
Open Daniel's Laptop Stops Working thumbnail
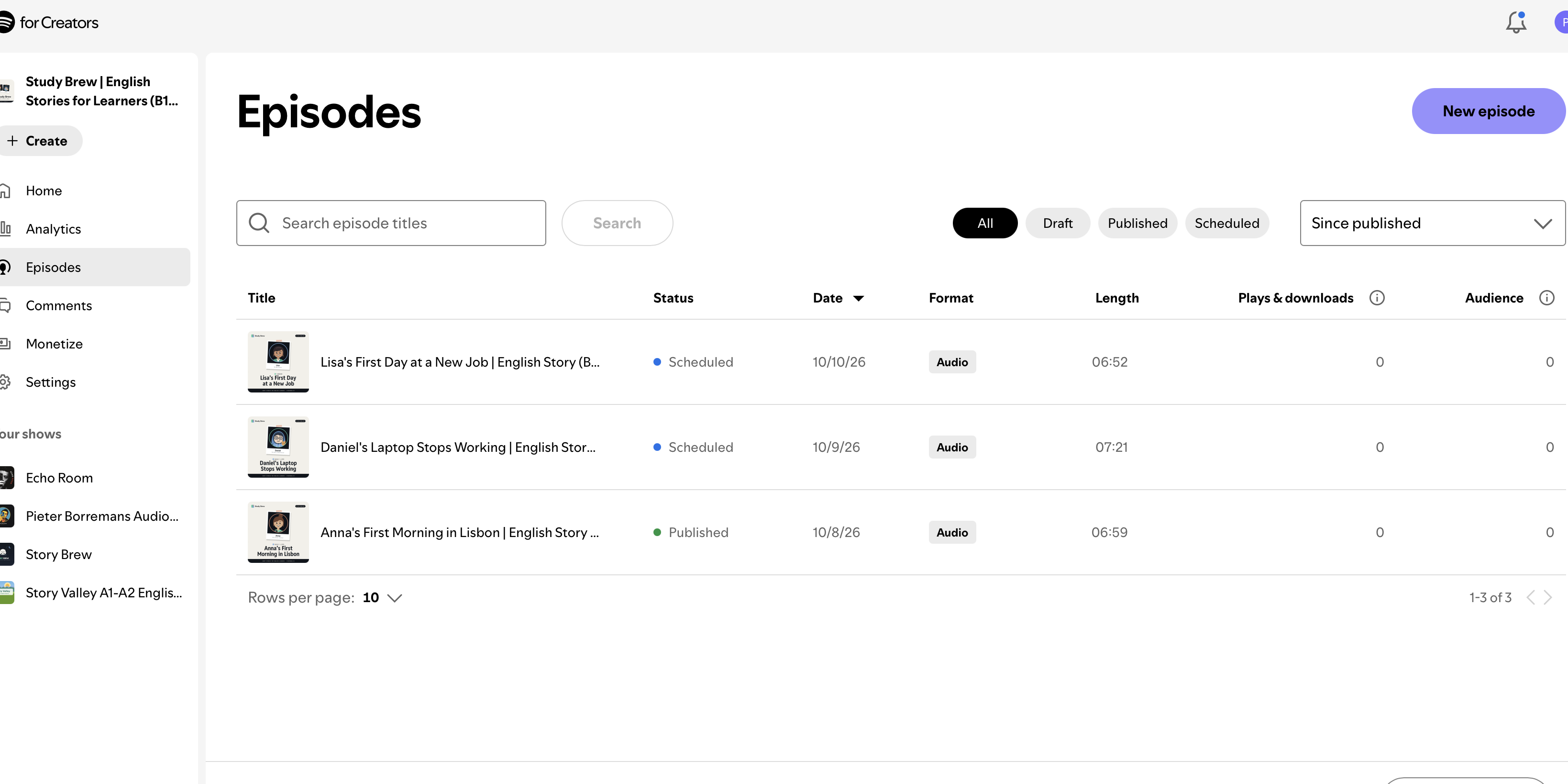(x=278, y=447)
